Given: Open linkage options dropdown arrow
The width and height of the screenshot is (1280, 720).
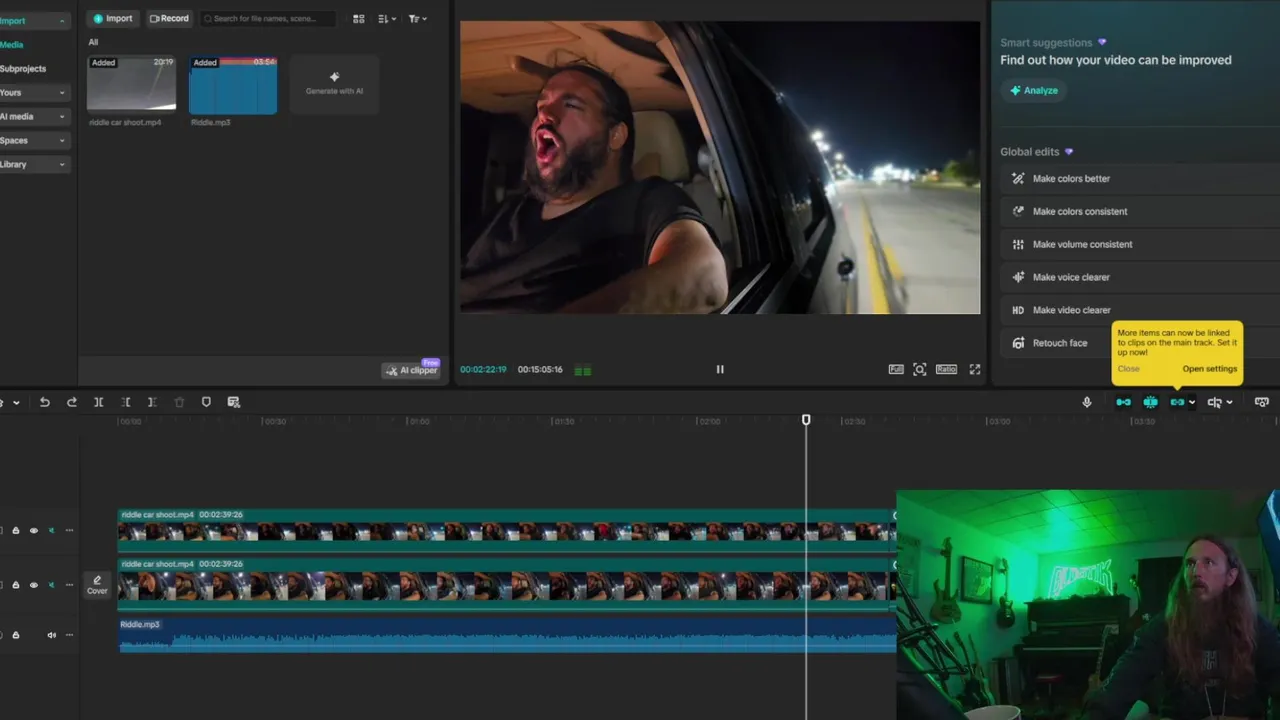Looking at the screenshot, I should (x=1192, y=402).
